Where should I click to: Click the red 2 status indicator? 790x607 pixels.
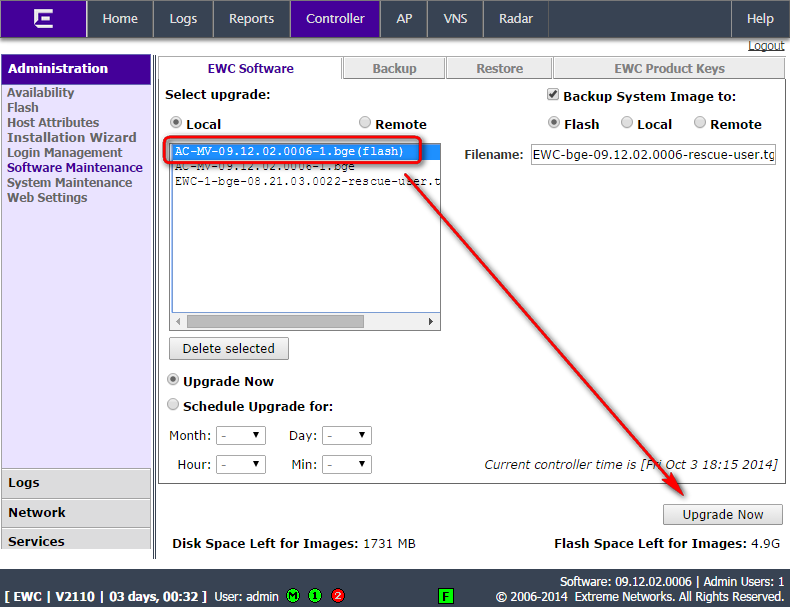(338, 596)
